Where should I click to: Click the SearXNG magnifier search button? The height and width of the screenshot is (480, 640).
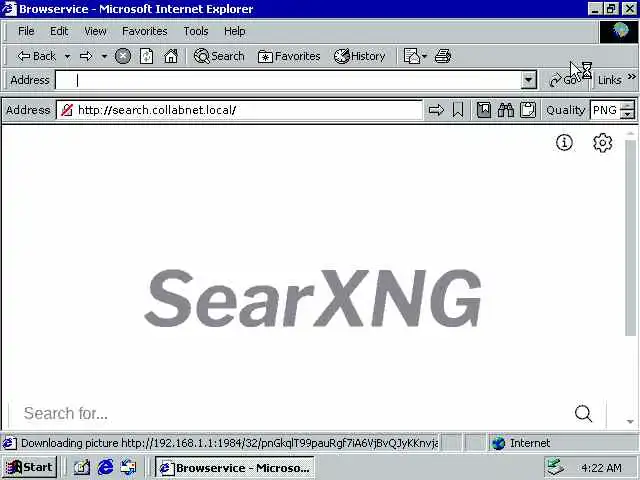pos(583,413)
